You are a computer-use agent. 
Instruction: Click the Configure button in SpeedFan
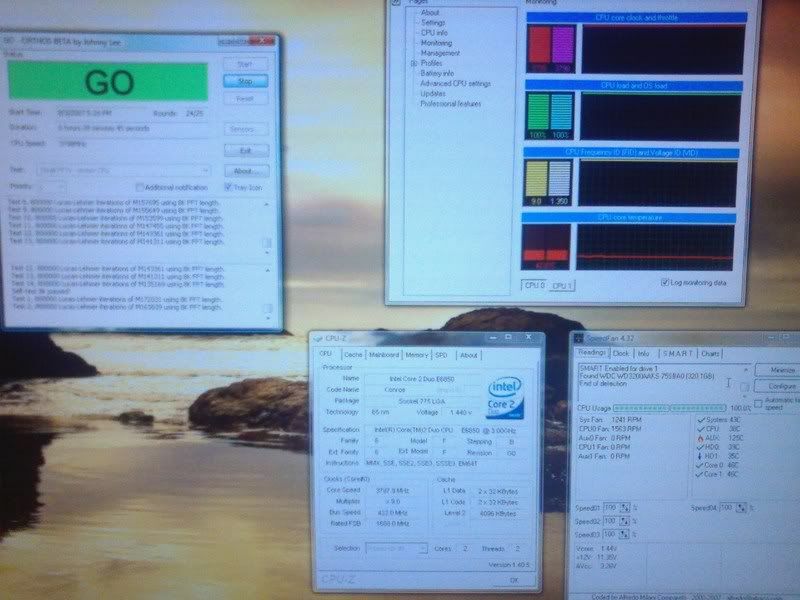pyautogui.click(x=778, y=386)
